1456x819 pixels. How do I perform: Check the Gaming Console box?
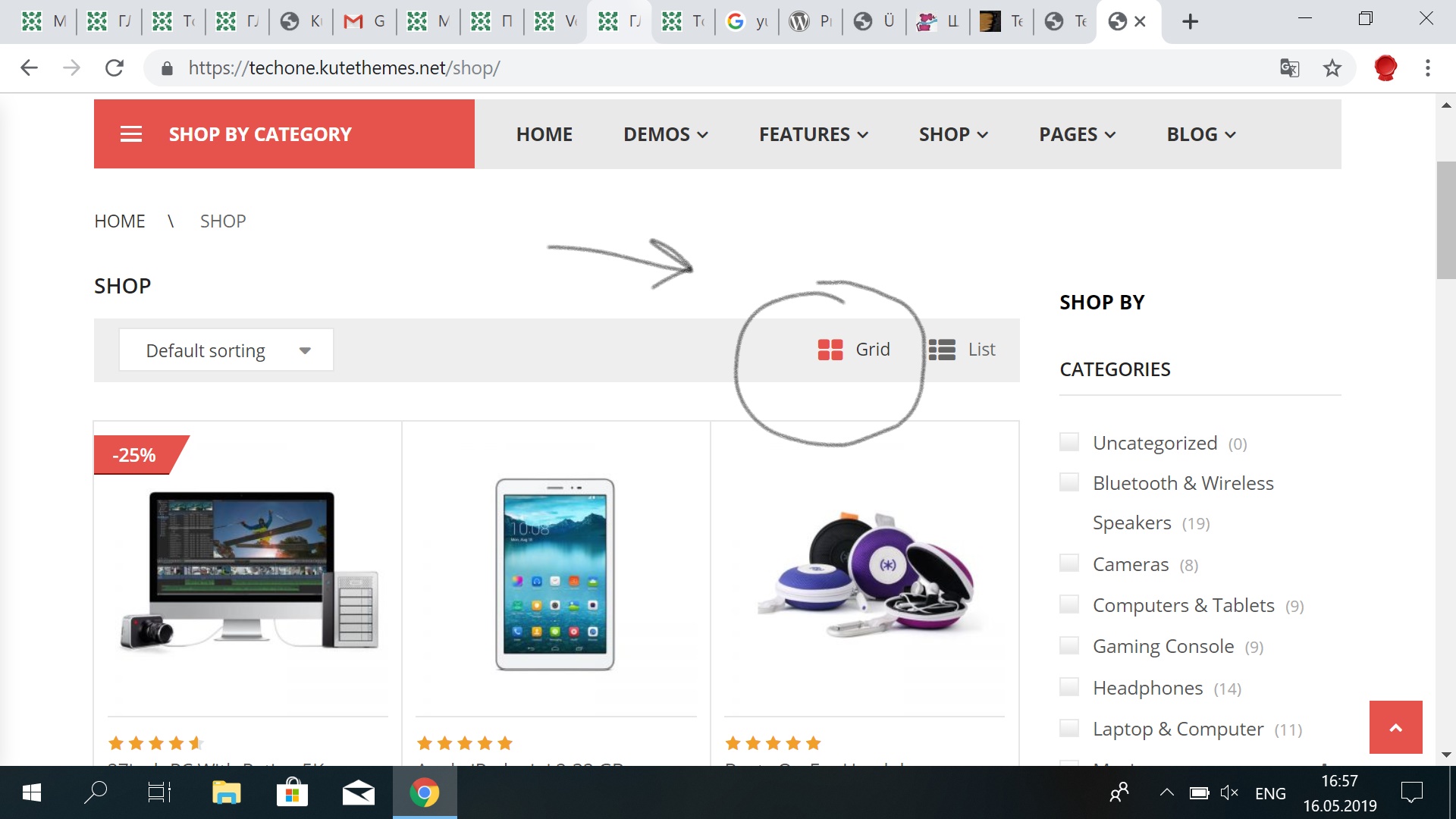coord(1069,645)
